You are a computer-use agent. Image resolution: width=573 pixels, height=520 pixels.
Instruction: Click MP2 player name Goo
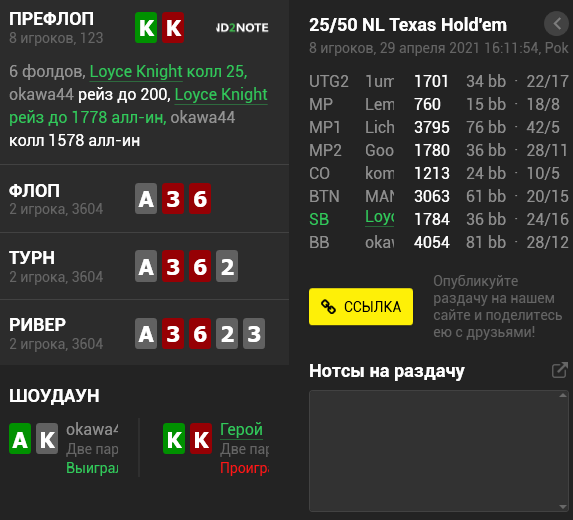pos(380,151)
